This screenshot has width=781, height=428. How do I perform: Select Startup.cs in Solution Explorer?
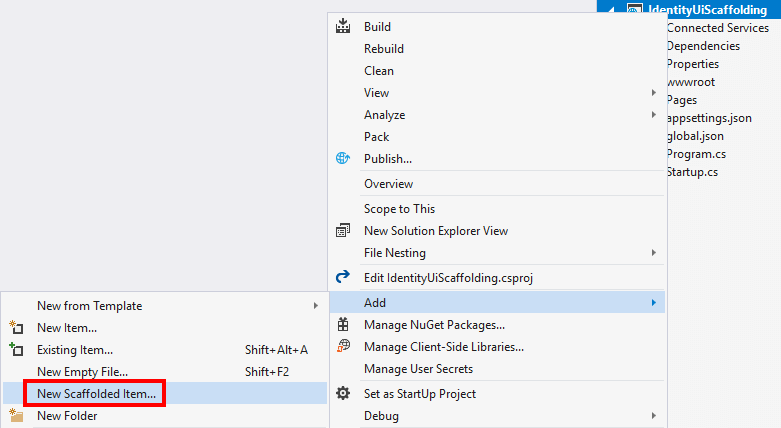[x=692, y=172]
